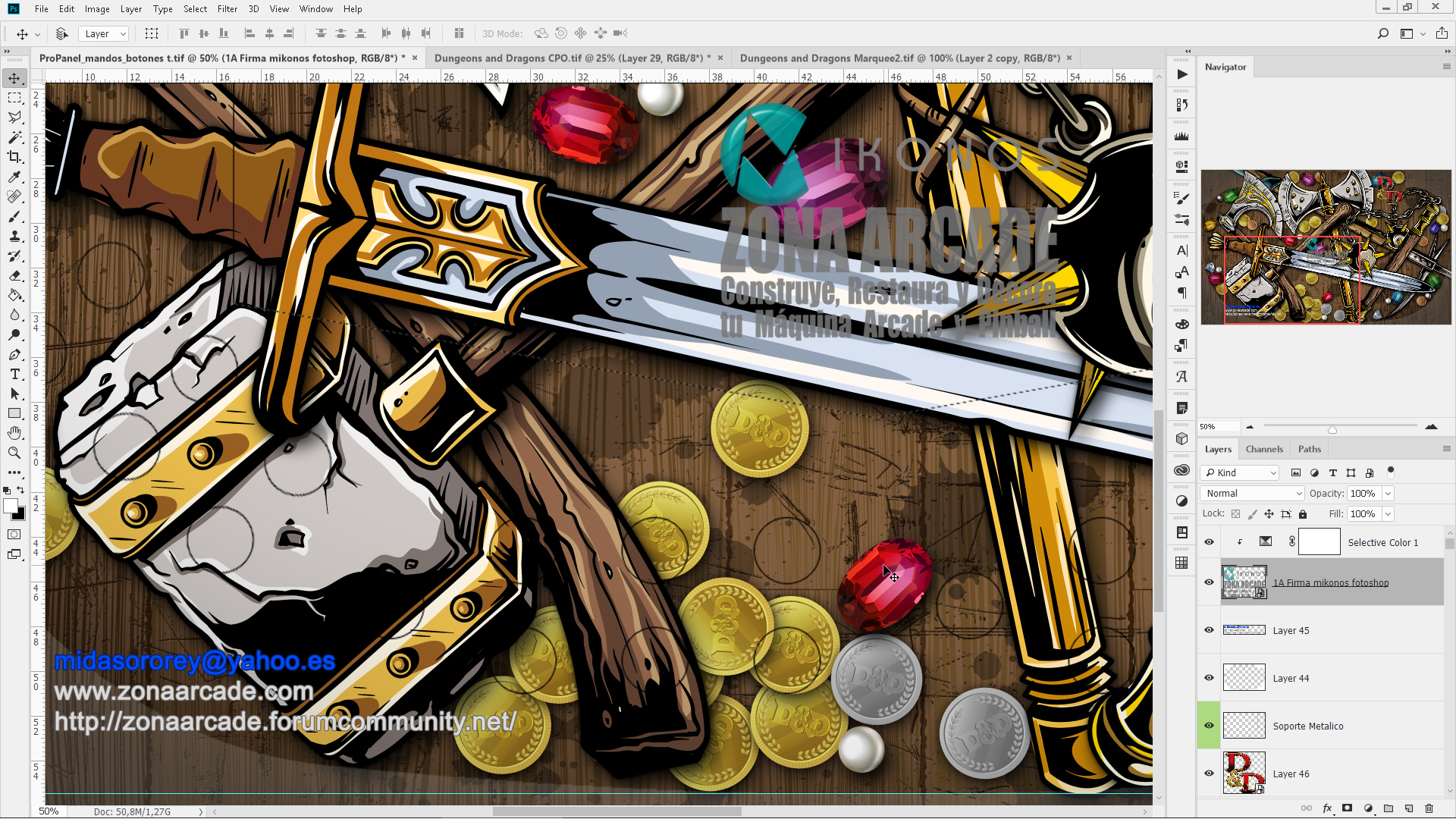This screenshot has height=819, width=1456.
Task: Enable Lock transparent pixels for the layer
Action: [x=1236, y=513]
